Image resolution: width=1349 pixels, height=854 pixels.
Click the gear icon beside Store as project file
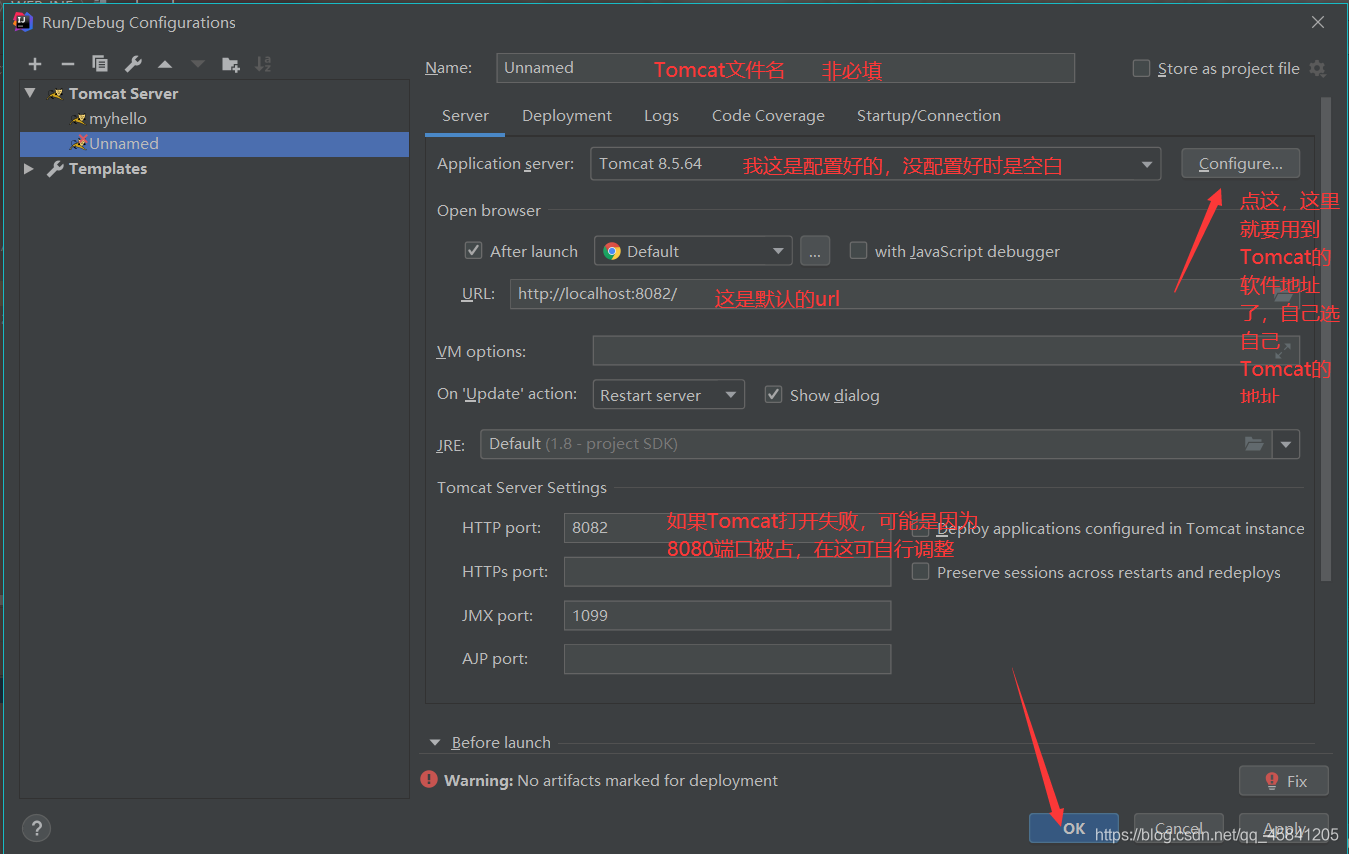coord(1317,69)
